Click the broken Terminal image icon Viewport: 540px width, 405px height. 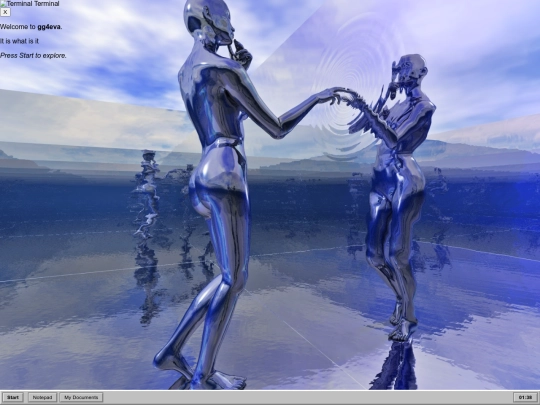pos(3,3)
